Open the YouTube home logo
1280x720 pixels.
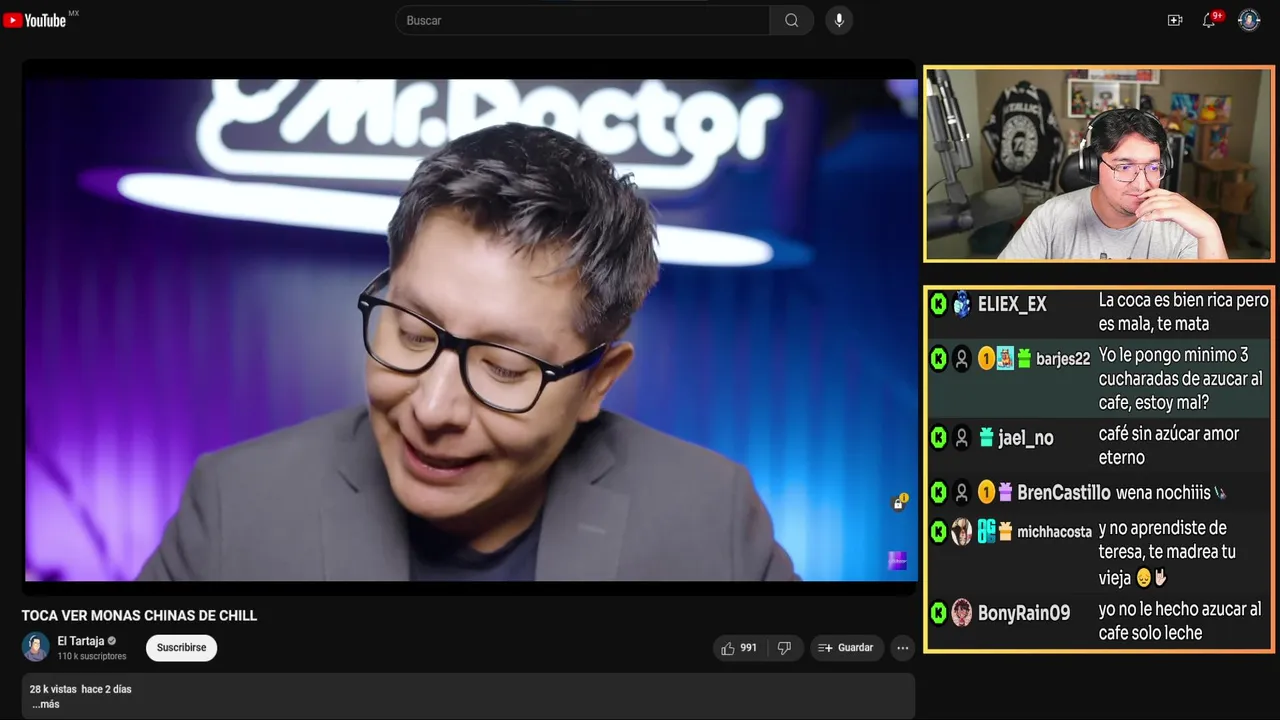point(35,20)
